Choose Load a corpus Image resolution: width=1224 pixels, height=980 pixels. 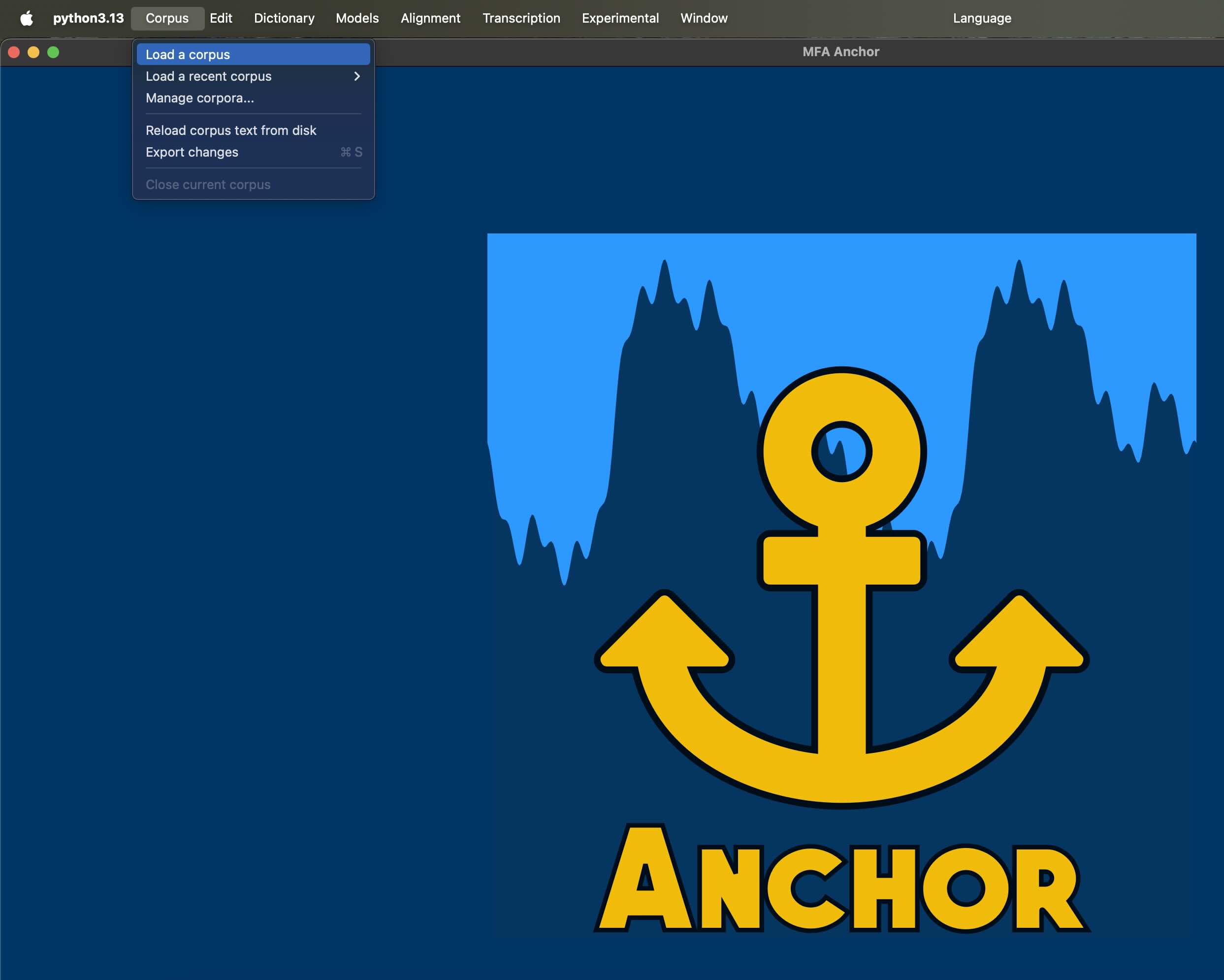[253, 55]
